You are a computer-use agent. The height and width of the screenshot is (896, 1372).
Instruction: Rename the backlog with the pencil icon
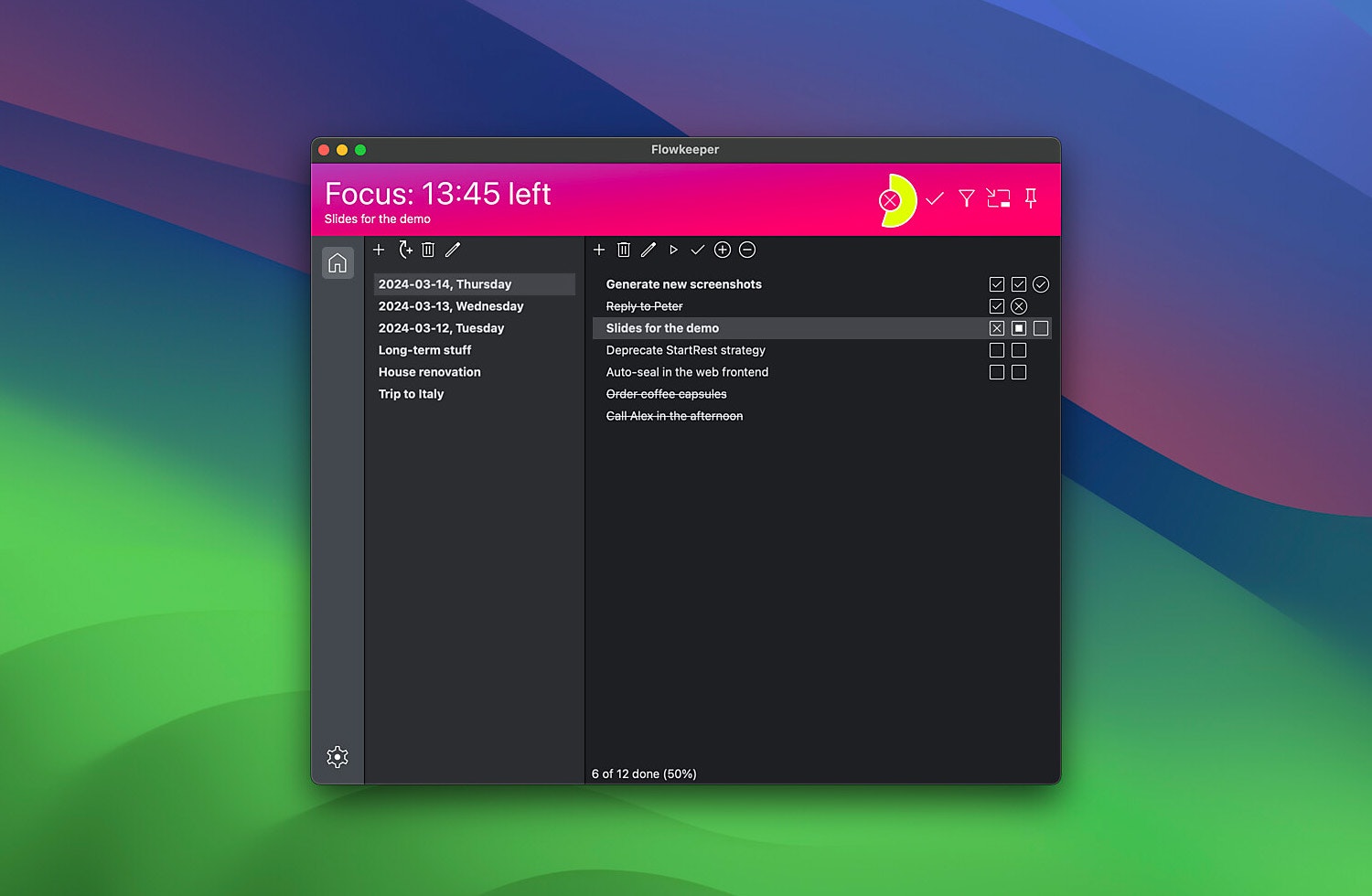coord(453,250)
